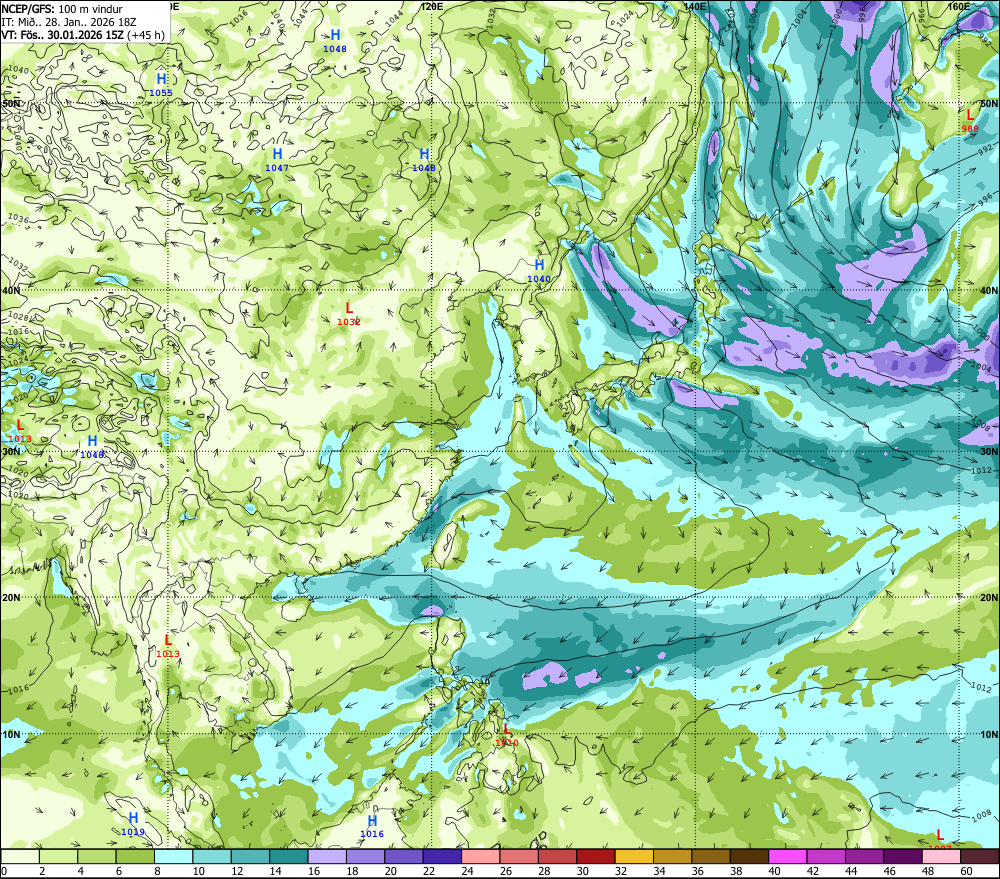Click the 10N label on the left edge
1000x879 pixels.
tap(11, 734)
